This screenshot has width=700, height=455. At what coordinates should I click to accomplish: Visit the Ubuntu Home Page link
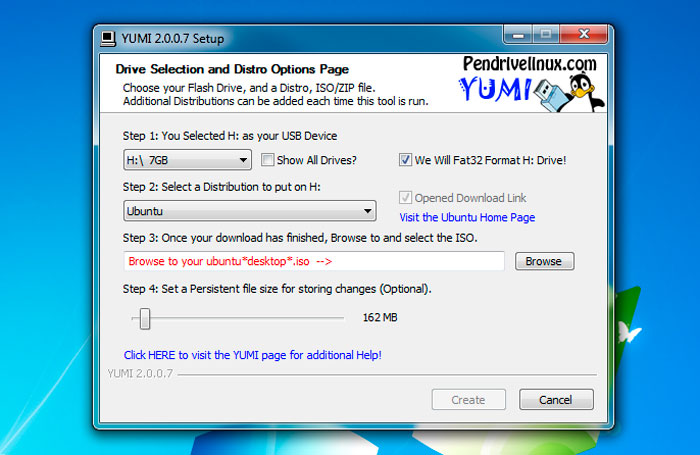[x=467, y=217]
